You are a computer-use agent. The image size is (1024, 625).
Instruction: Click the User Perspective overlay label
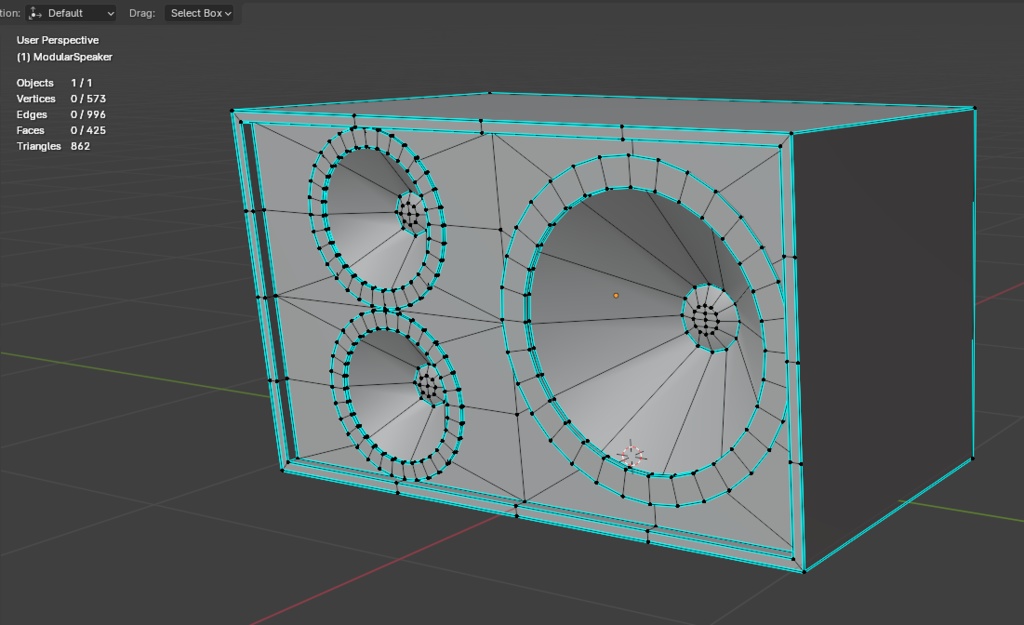[57, 40]
